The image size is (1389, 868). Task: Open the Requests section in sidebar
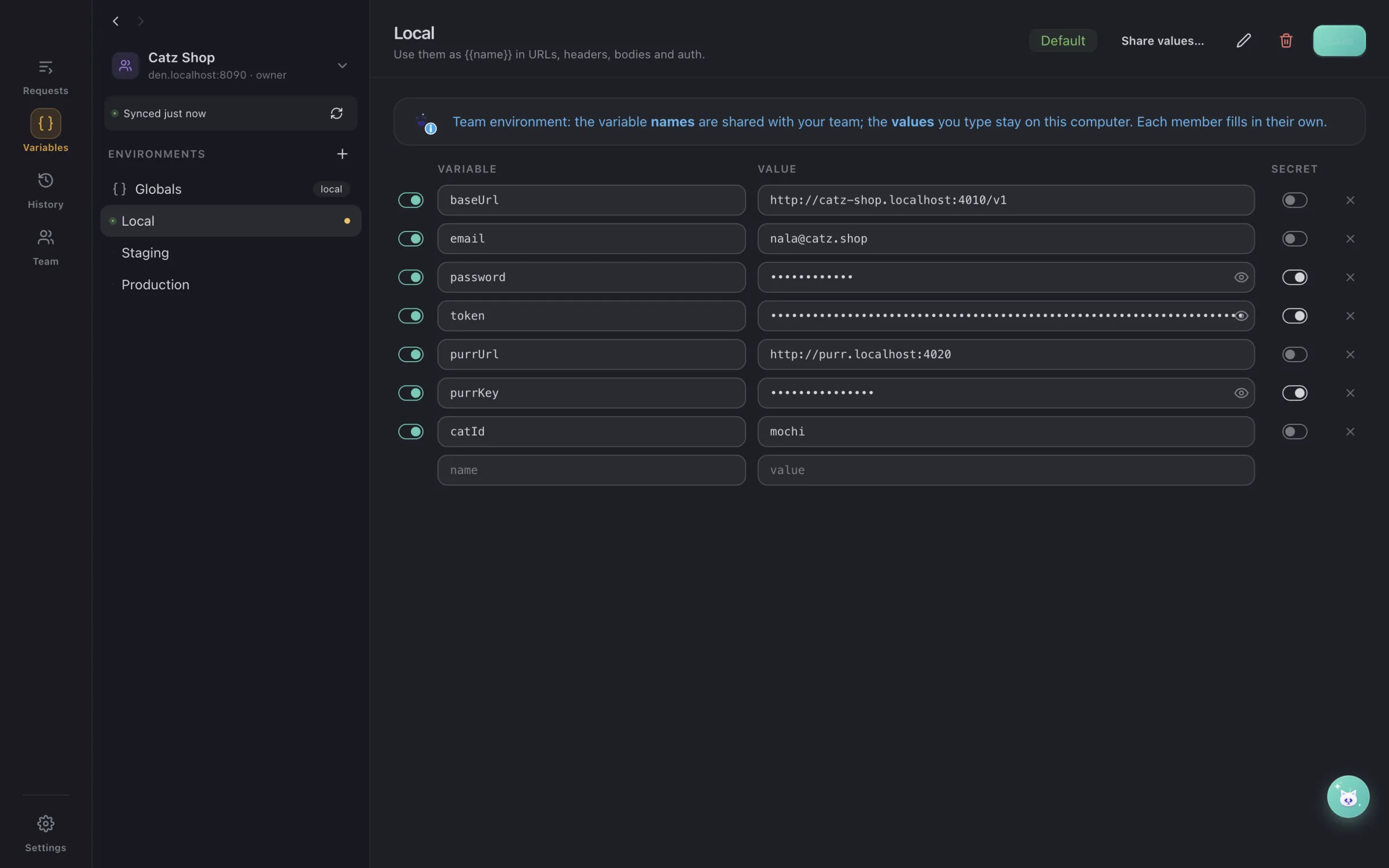pyautogui.click(x=45, y=78)
